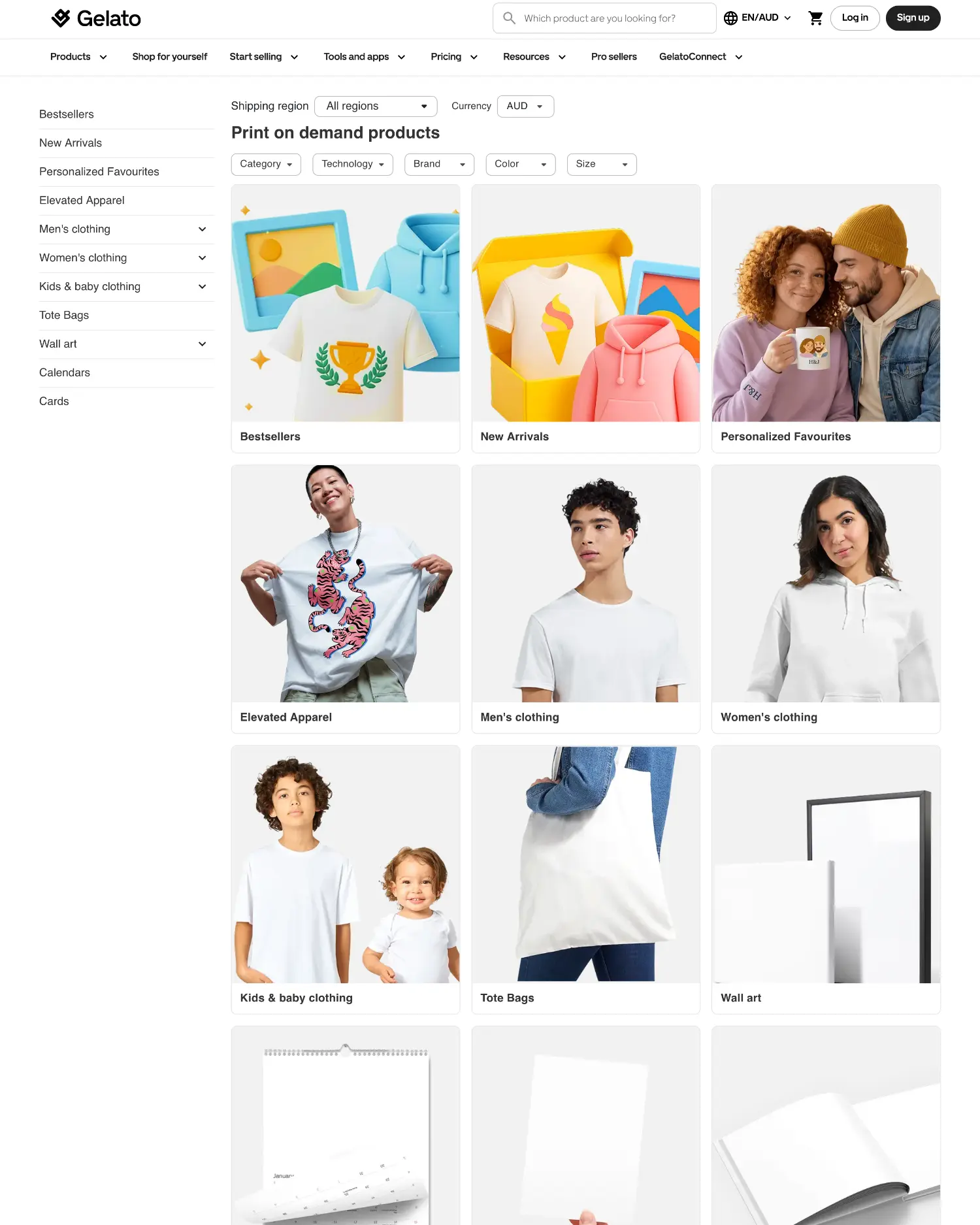980x1225 pixels.
Task: Open the Products menu
Action: (78, 57)
